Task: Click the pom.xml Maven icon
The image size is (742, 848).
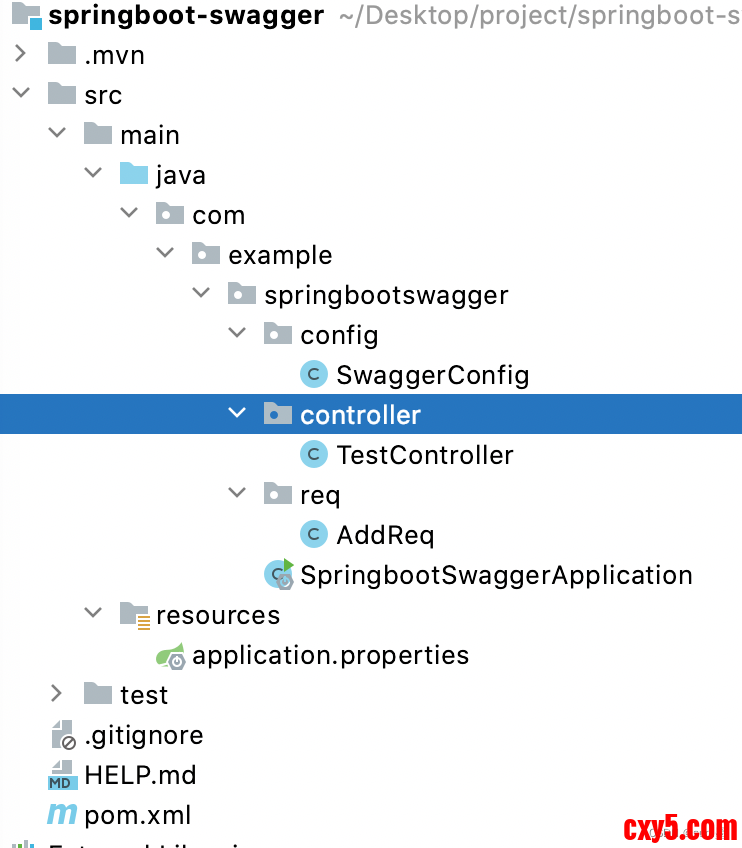Action: pos(62,815)
